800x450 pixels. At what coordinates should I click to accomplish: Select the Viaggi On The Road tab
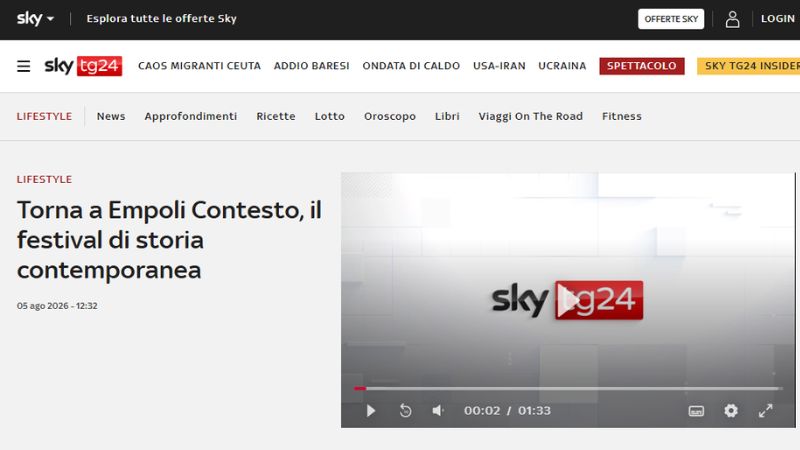(531, 116)
